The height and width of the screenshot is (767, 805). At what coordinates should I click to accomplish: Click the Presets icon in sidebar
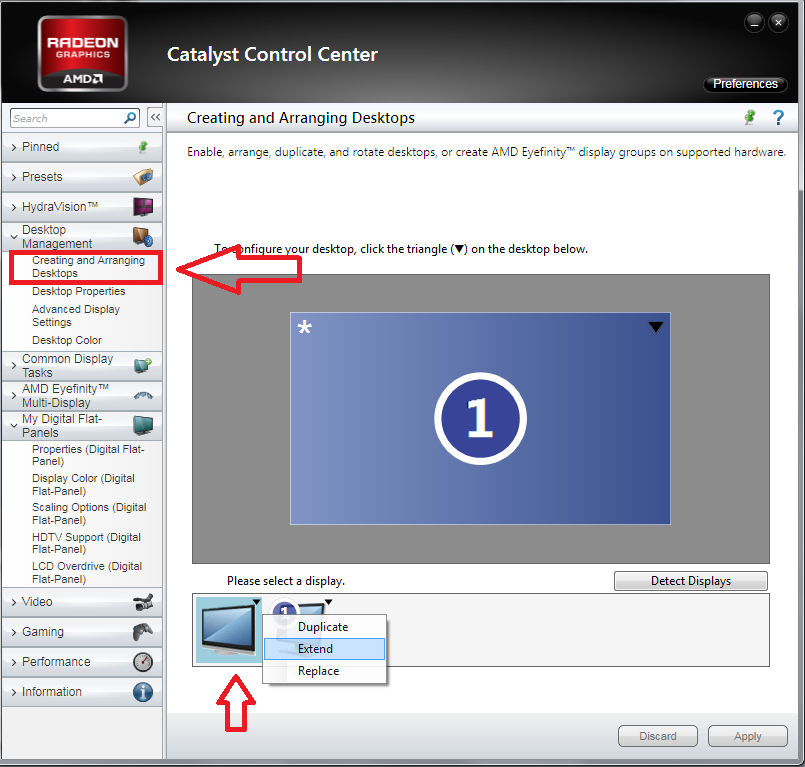[x=143, y=177]
